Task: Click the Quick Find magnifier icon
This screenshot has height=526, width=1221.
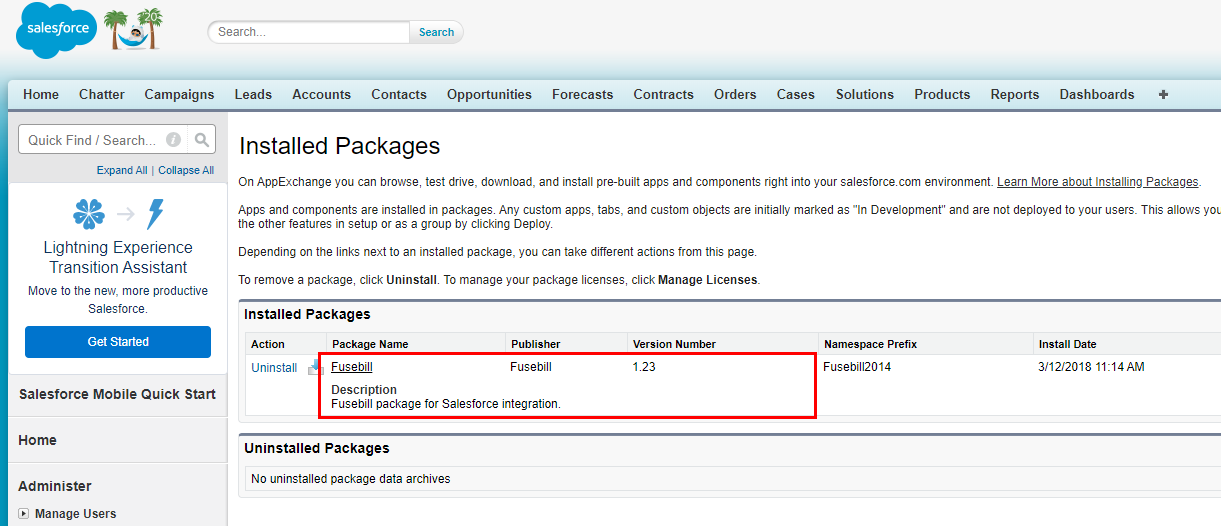Action: coord(202,140)
